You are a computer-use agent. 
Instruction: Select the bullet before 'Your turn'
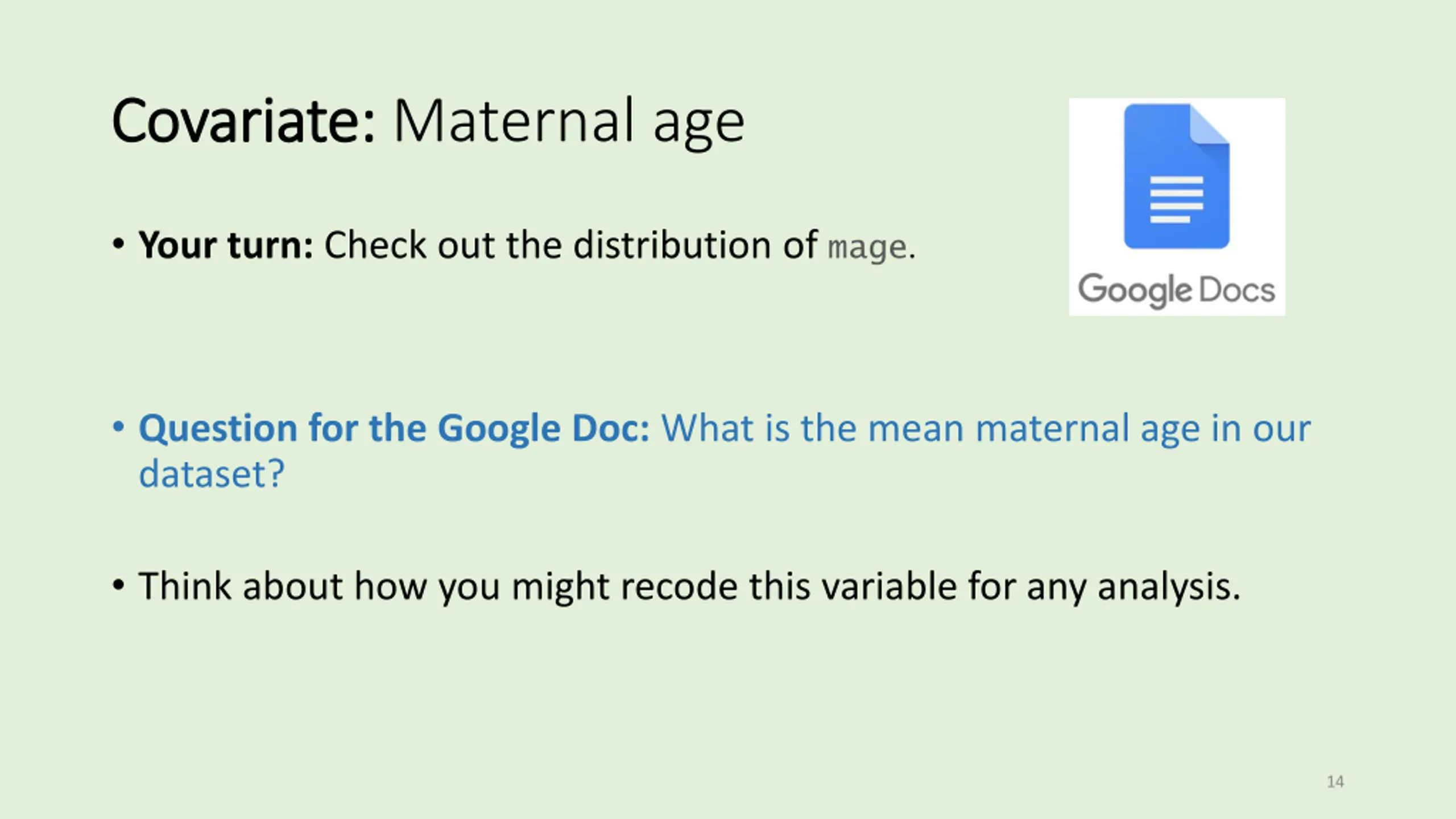point(118,245)
